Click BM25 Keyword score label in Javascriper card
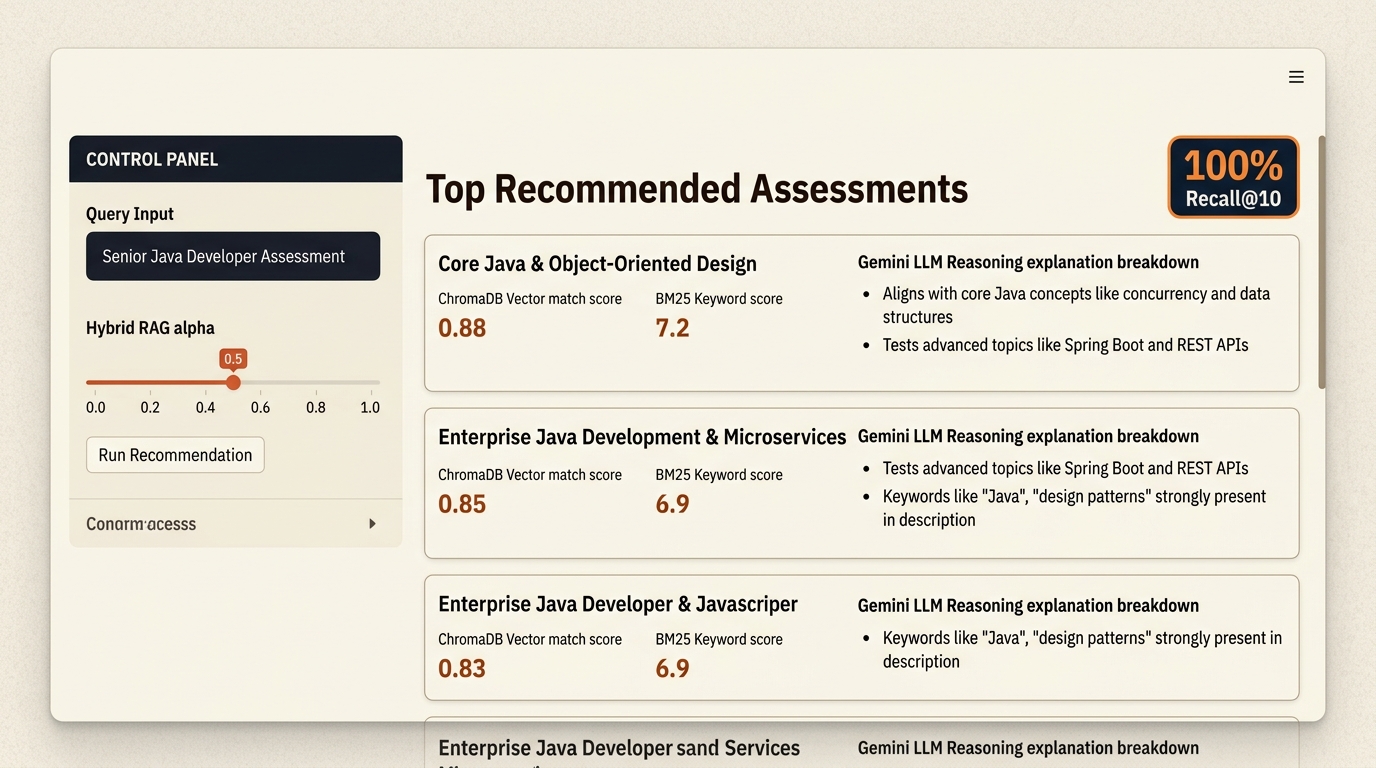This screenshot has height=768, width=1376. [719, 639]
